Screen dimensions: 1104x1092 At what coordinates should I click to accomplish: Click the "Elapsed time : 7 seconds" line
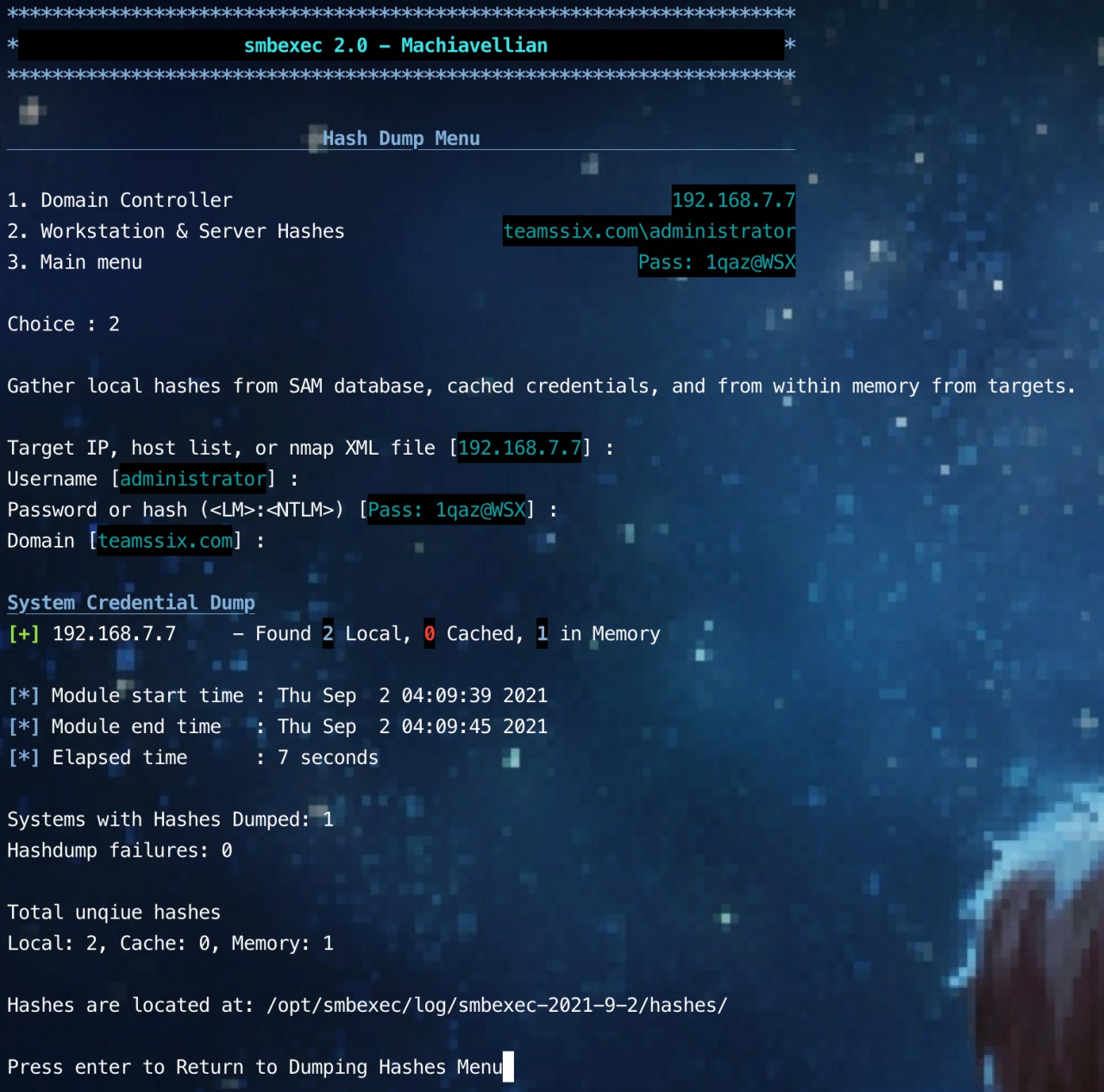coord(193,758)
